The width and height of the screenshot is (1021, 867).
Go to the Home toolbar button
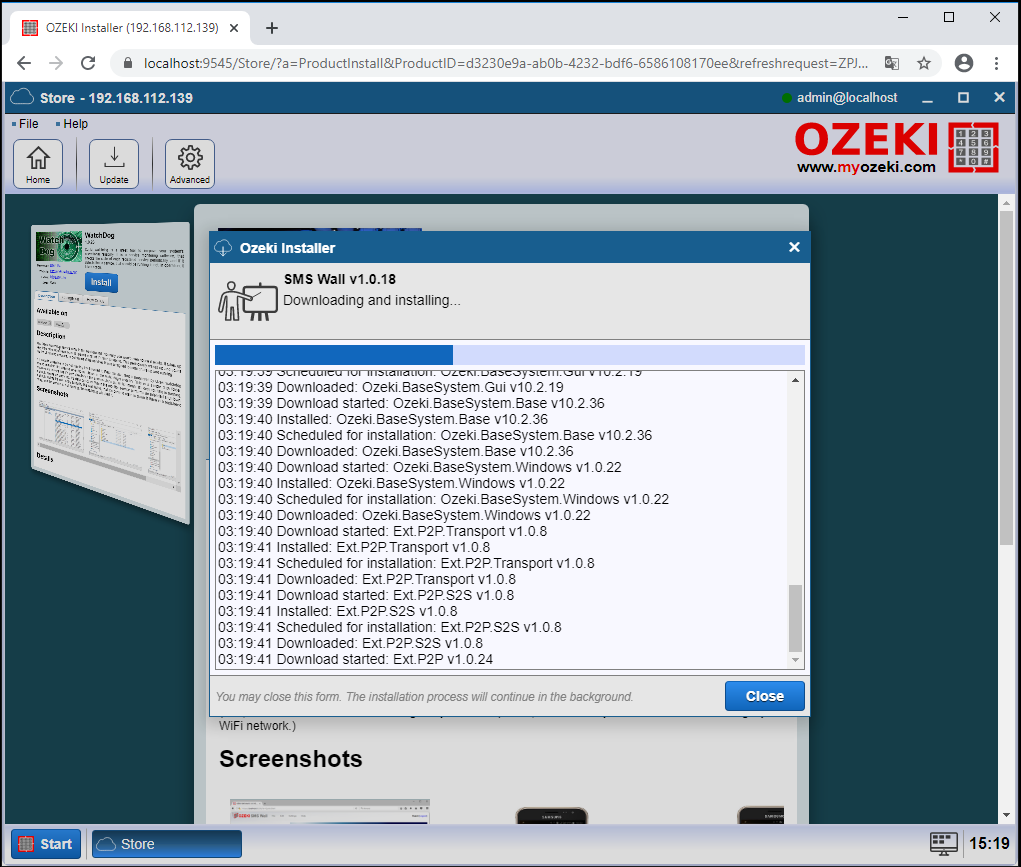point(38,163)
